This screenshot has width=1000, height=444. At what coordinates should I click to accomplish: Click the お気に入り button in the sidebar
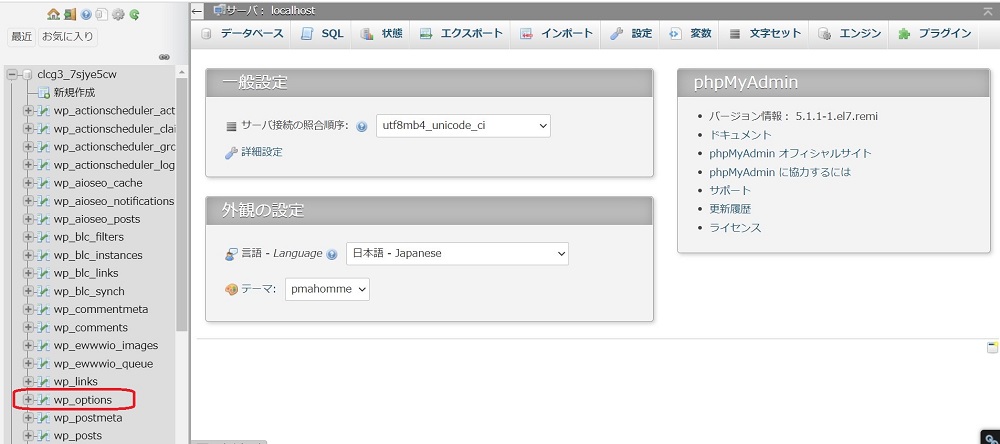68,37
